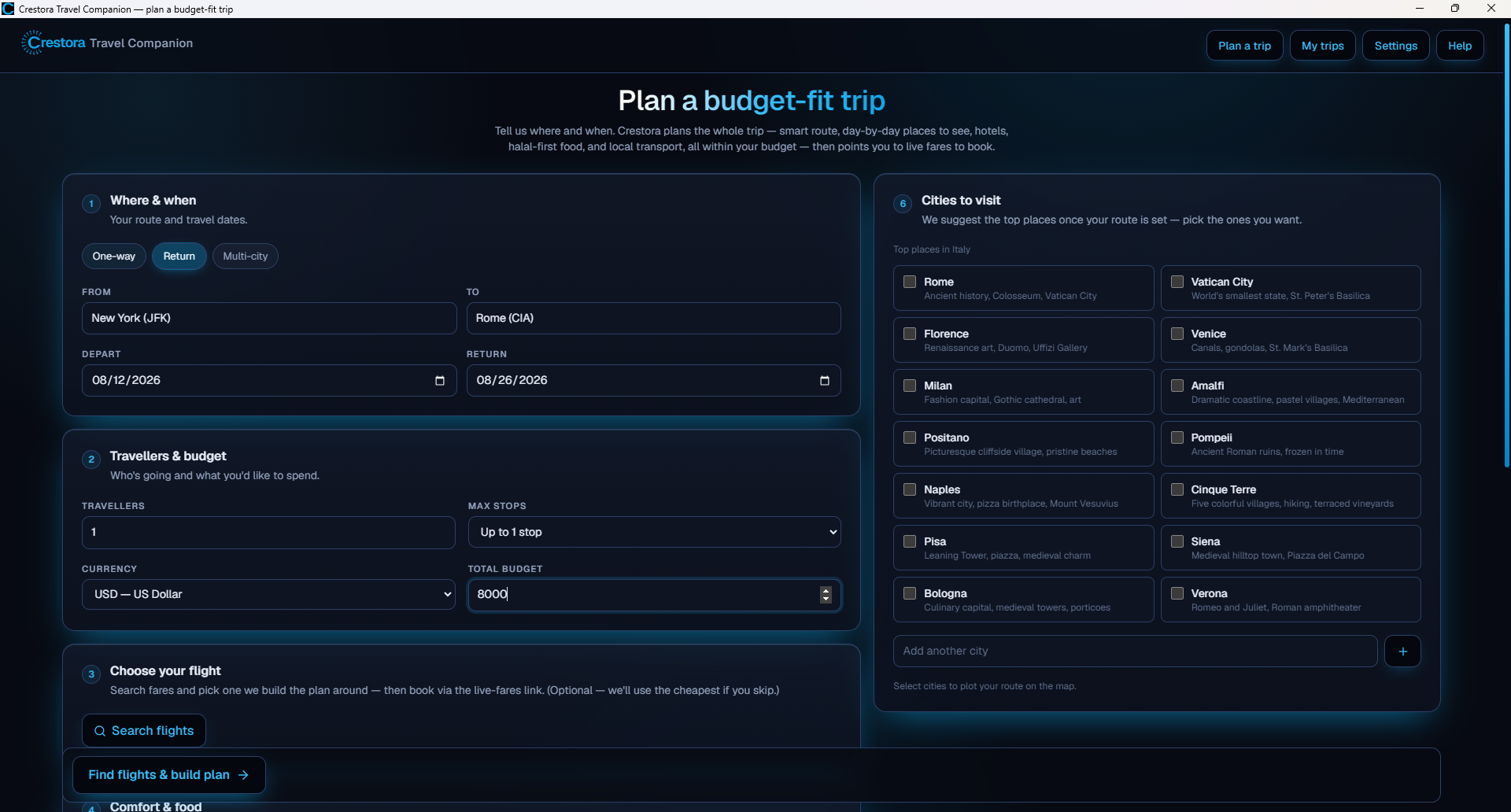Screen dimensions: 1511x812
Task: Switch to One-way trip type
Action: coord(114,257)
